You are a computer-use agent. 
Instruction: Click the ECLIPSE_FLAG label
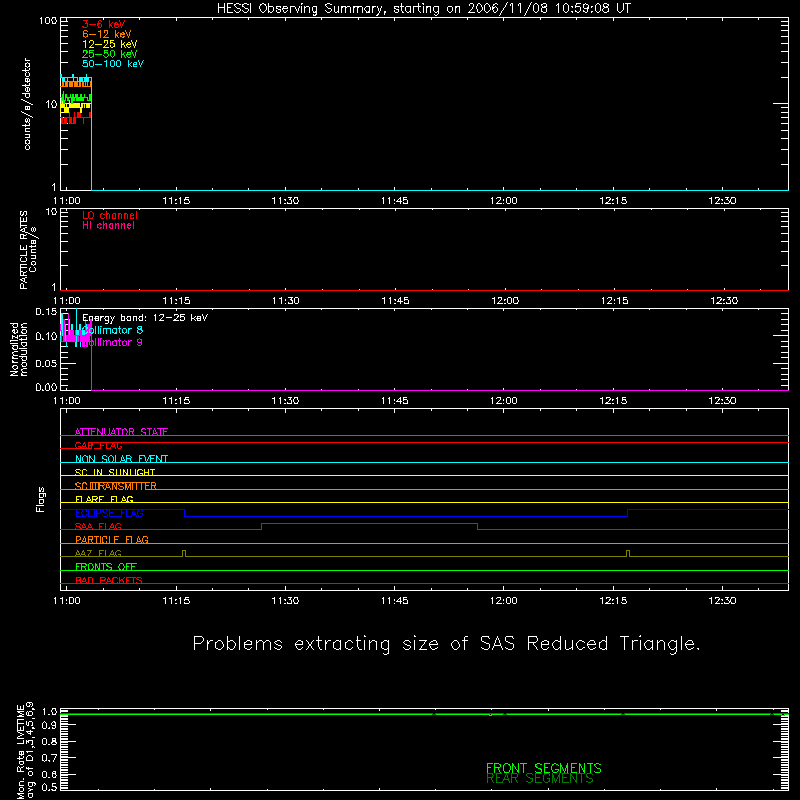(109, 513)
